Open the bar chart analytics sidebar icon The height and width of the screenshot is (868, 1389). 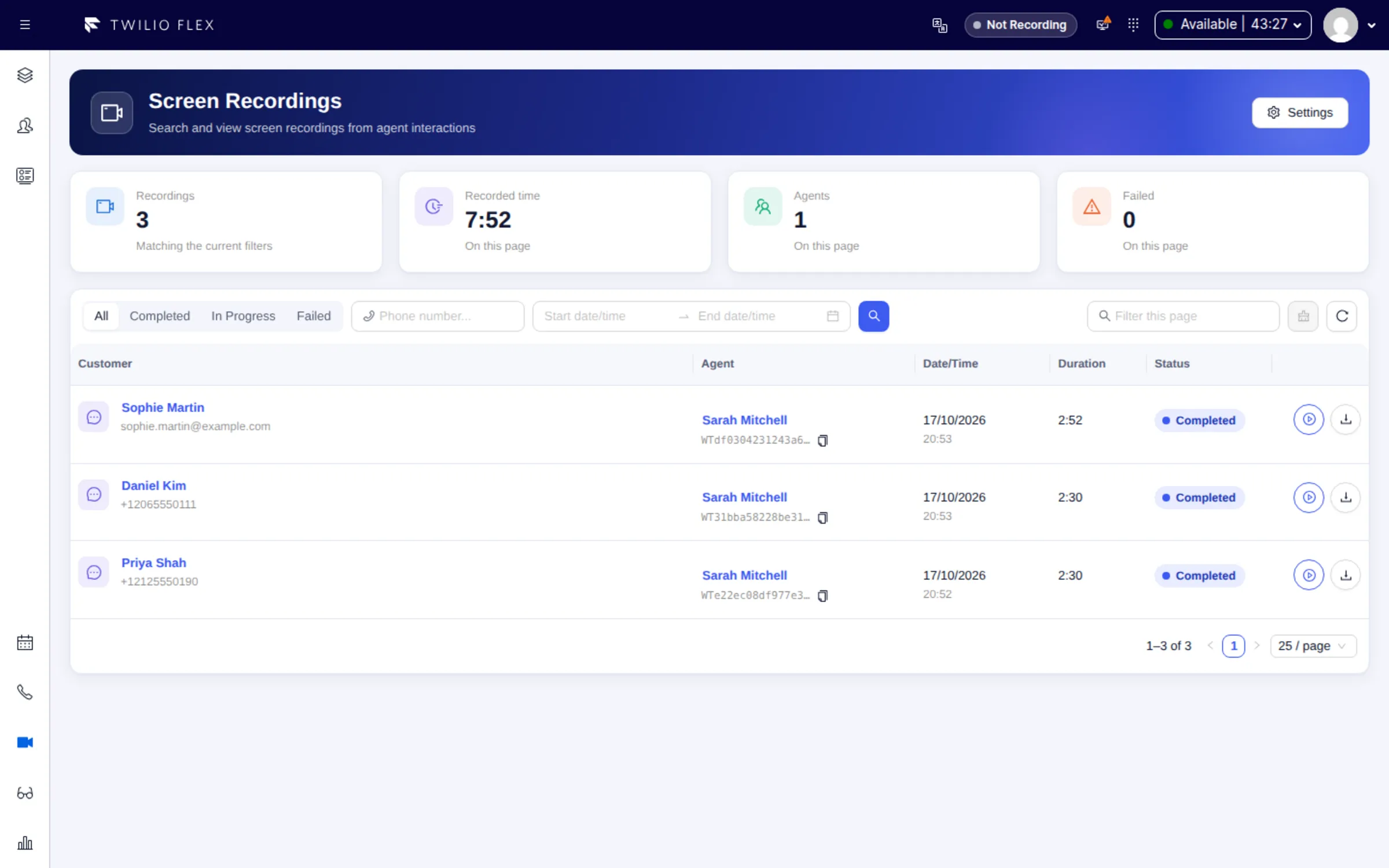point(25,843)
